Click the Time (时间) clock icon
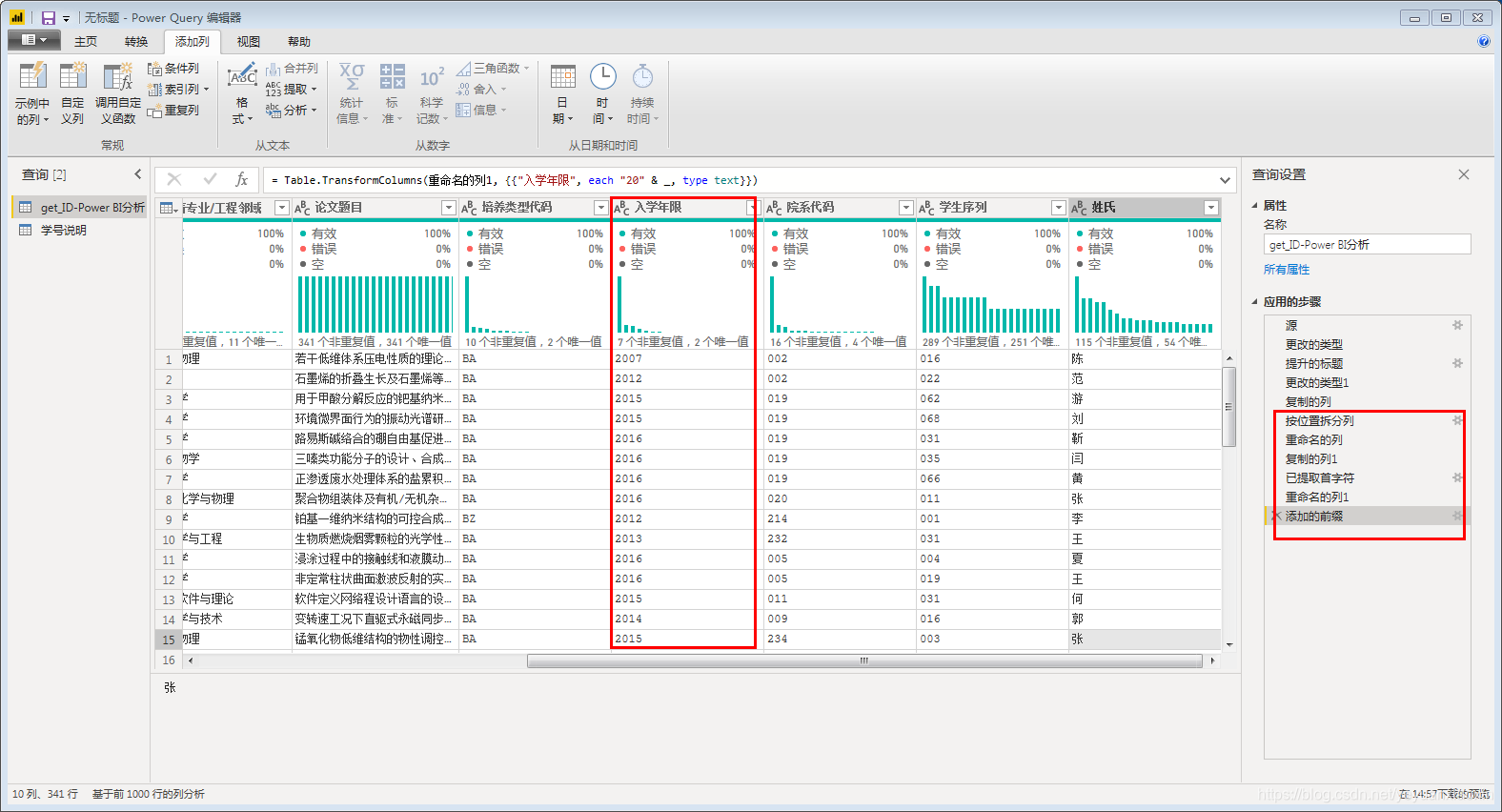Viewport: 1502px width, 812px height. (x=603, y=76)
